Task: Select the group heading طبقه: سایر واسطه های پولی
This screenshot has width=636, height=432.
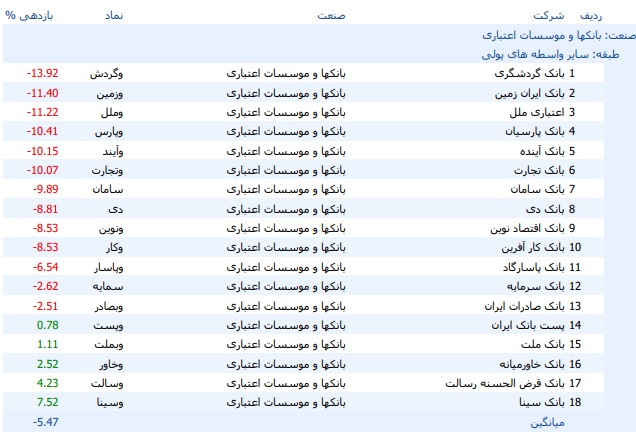Action: [550, 54]
